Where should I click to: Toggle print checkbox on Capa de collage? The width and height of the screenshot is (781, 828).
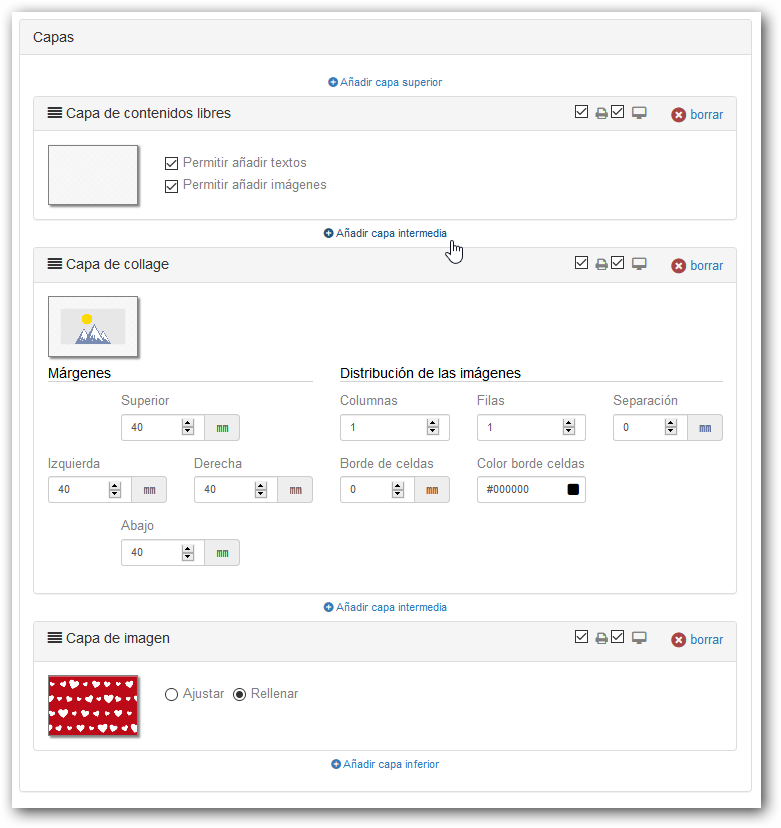(581, 263)
